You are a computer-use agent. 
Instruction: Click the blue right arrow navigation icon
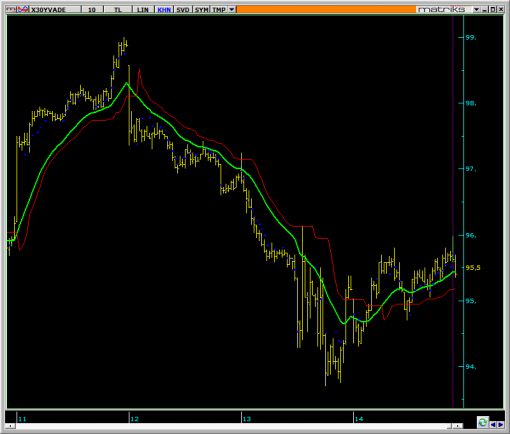[500, 424]
